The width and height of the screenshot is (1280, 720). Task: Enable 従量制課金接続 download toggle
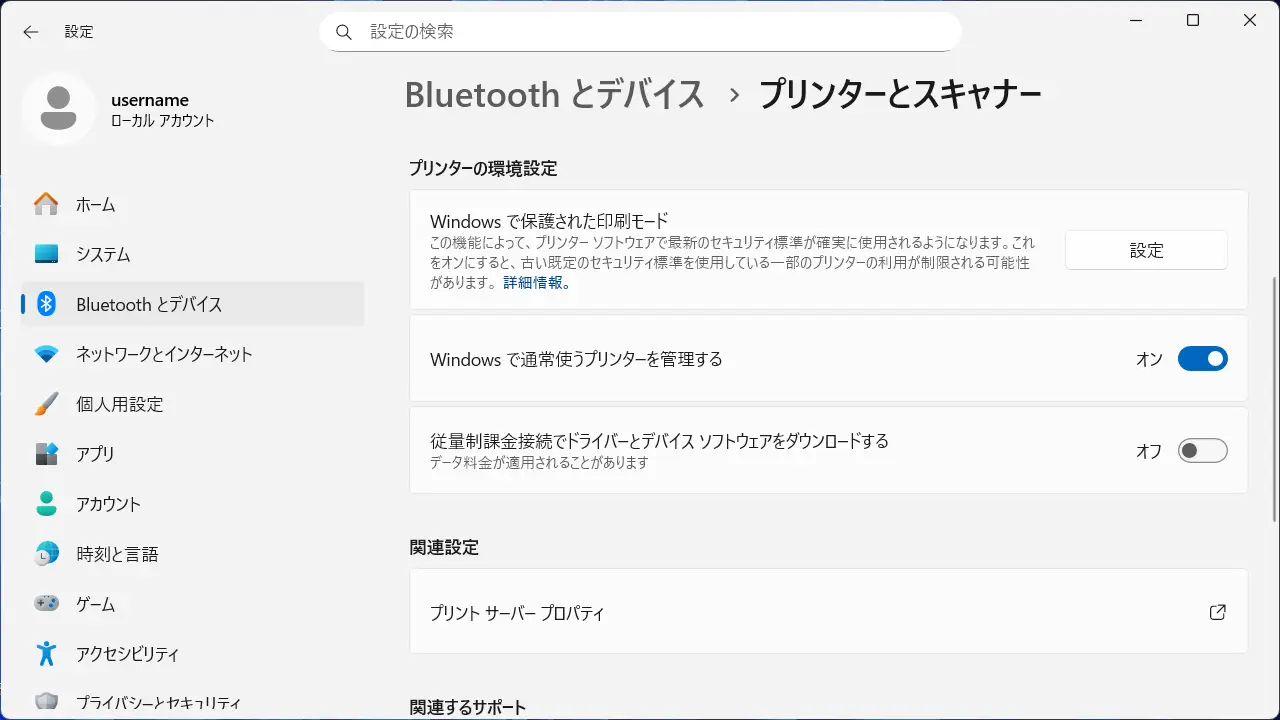pos(1201,451)
